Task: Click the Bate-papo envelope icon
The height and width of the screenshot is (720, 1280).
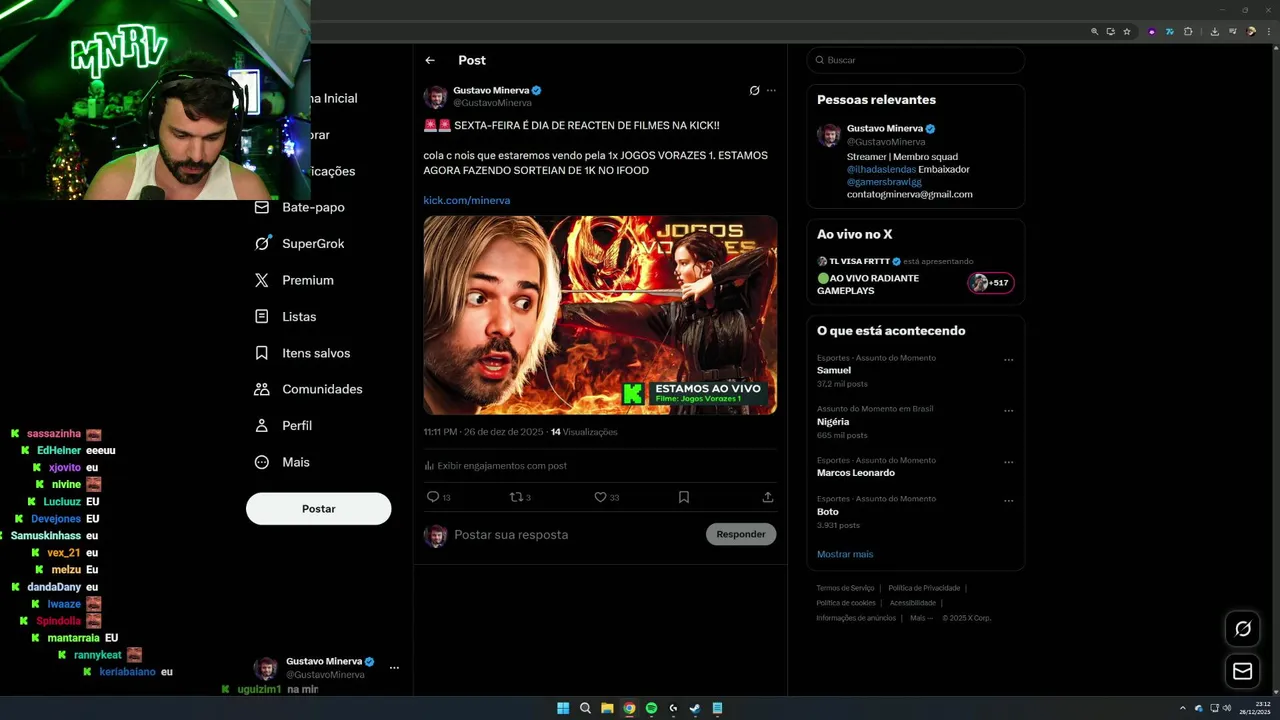Action: coord(262,207)
